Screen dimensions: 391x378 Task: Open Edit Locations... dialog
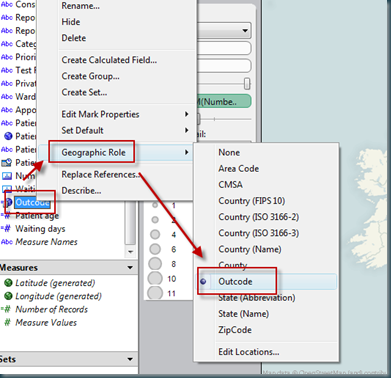pyautogui.click(x=249, y=352)
